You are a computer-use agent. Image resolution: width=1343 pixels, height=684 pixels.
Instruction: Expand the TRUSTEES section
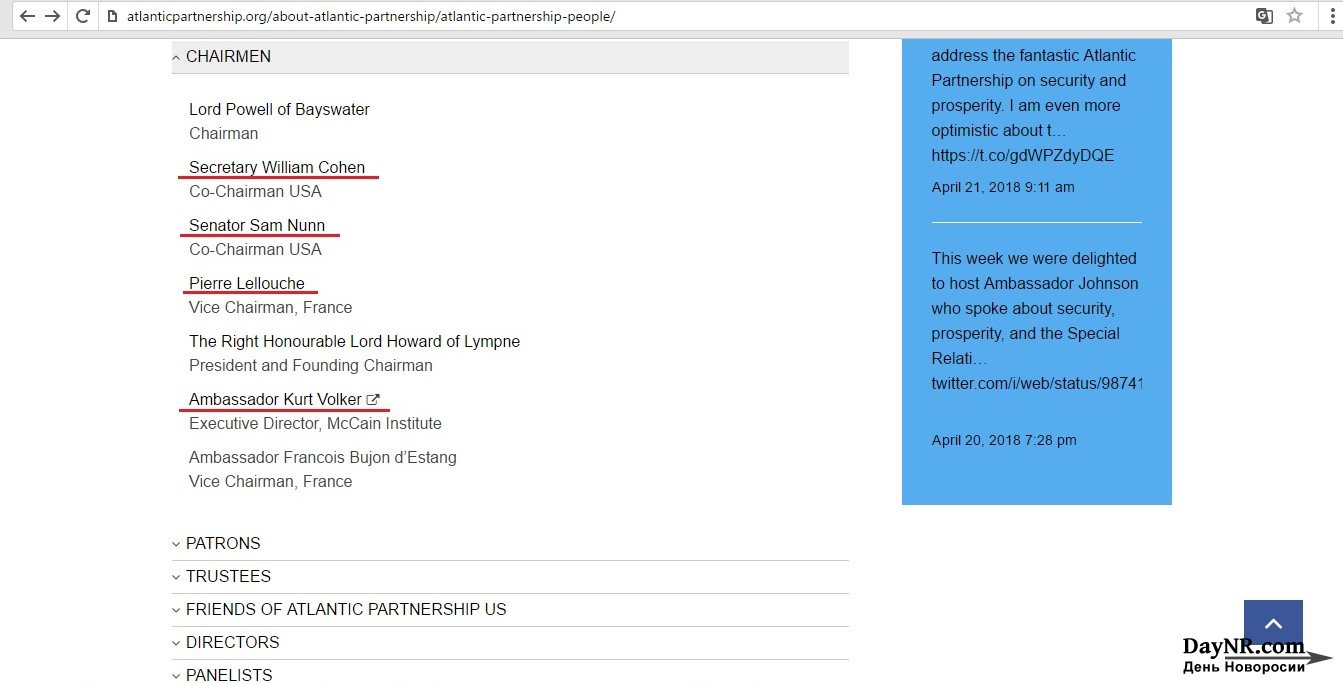[510, 577]
